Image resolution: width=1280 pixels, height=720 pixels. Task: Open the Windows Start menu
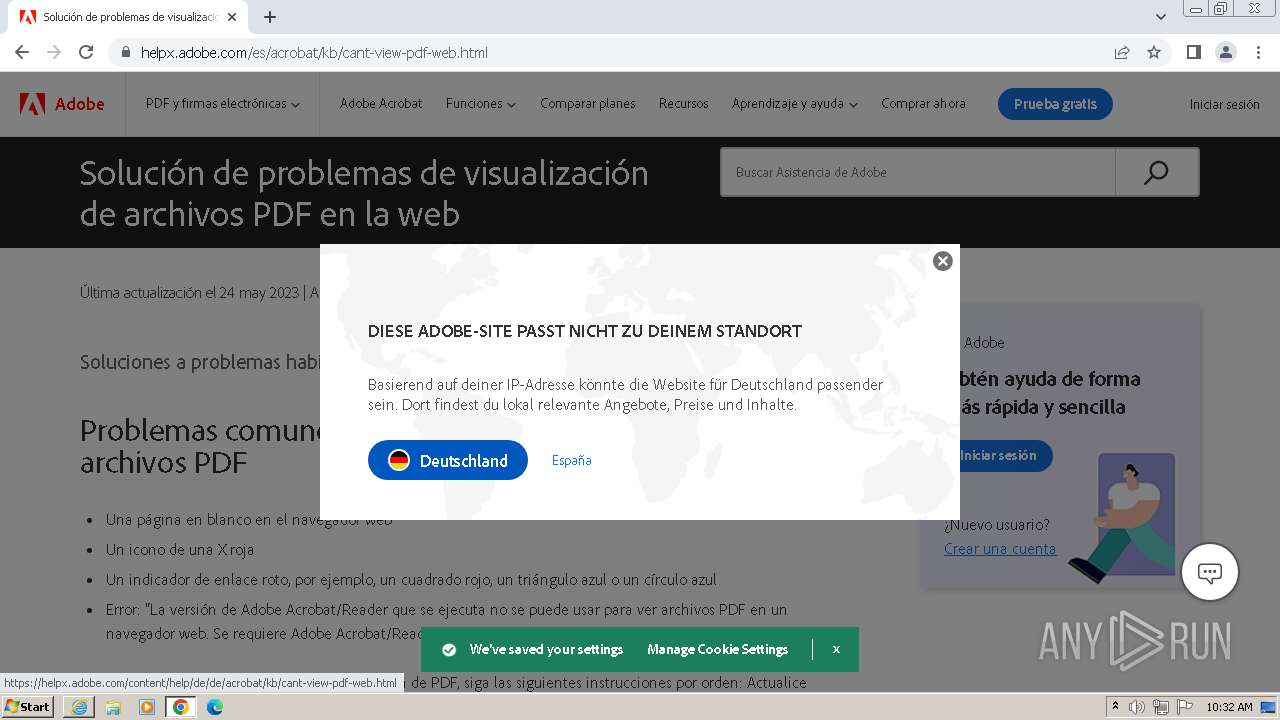coord(27,707)
